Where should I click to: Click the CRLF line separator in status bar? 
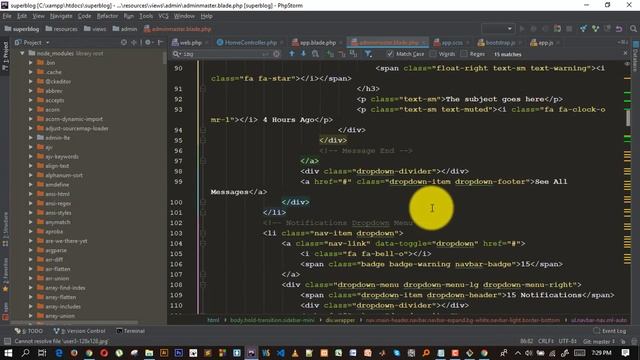[546, 341]
